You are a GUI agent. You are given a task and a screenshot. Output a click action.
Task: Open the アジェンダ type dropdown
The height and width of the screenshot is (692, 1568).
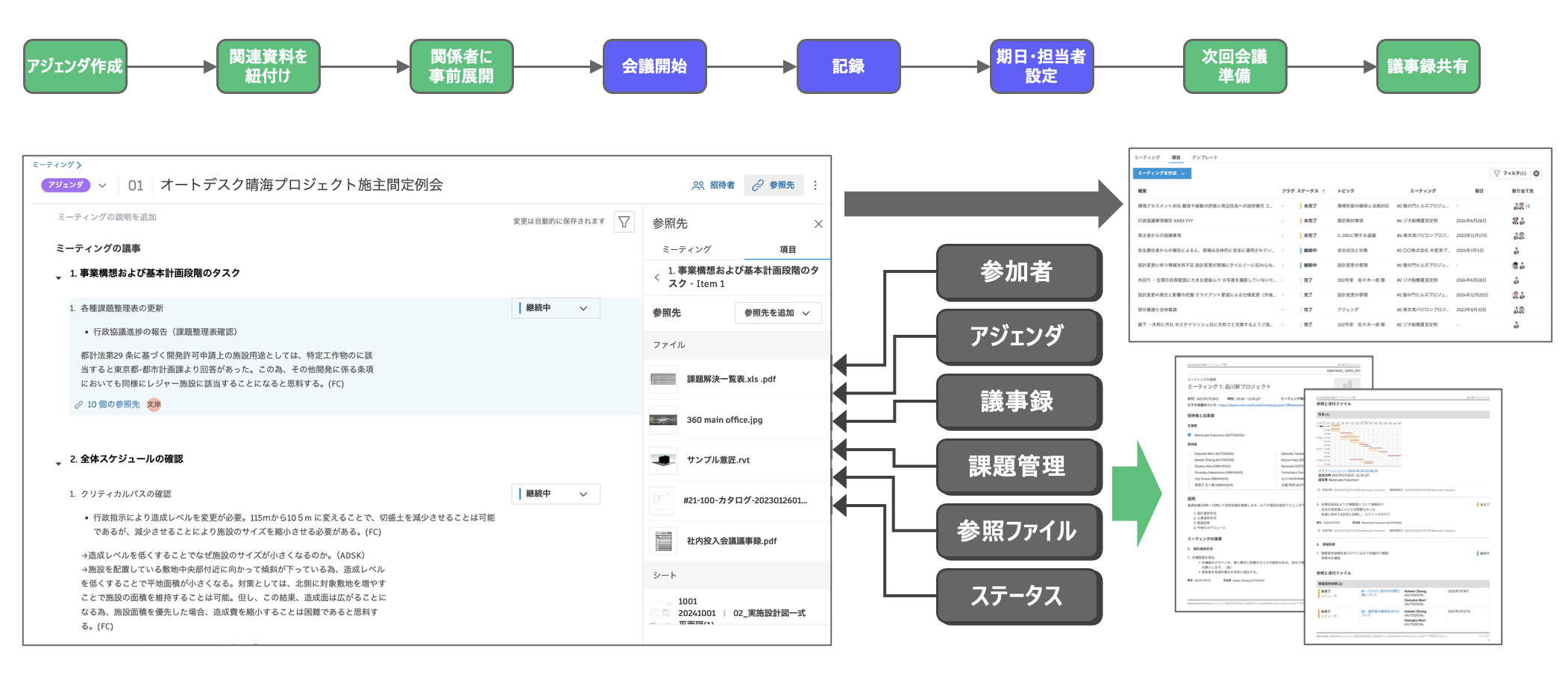tap(103, 184)
